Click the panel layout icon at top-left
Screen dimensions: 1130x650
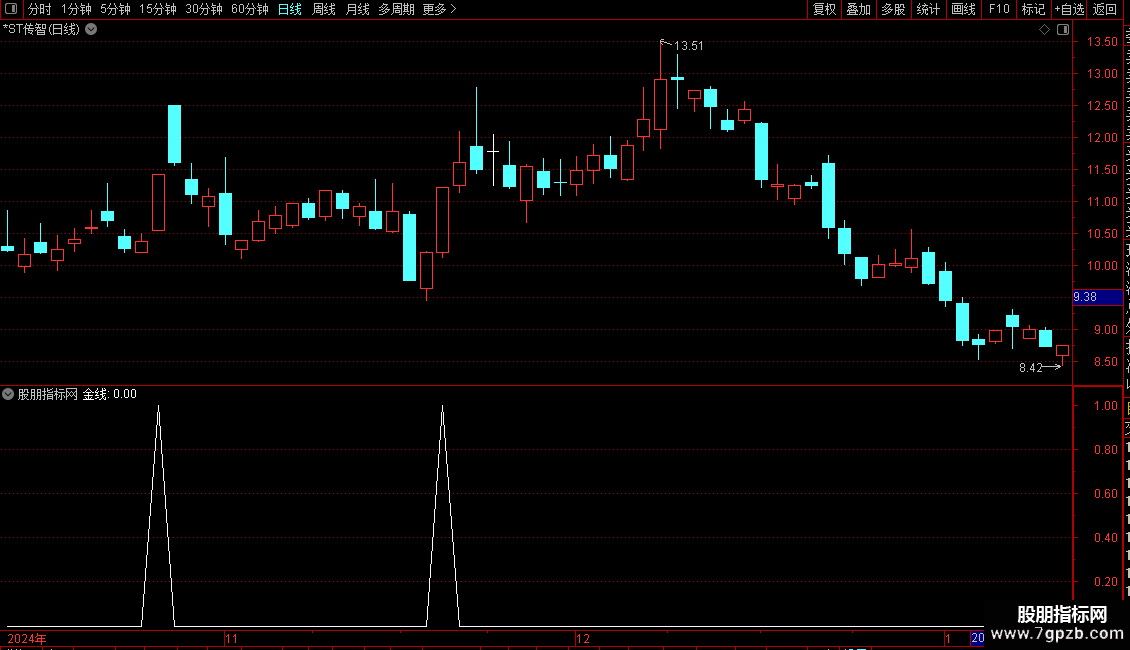point(11,9)
